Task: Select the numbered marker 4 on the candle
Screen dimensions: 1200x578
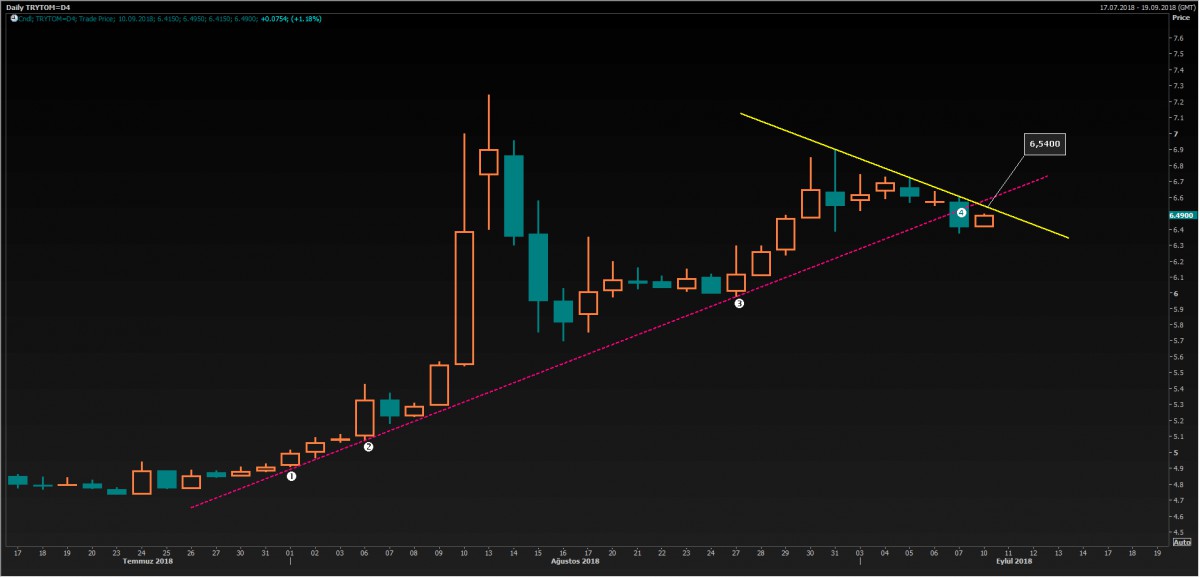Action: point(961,213)
